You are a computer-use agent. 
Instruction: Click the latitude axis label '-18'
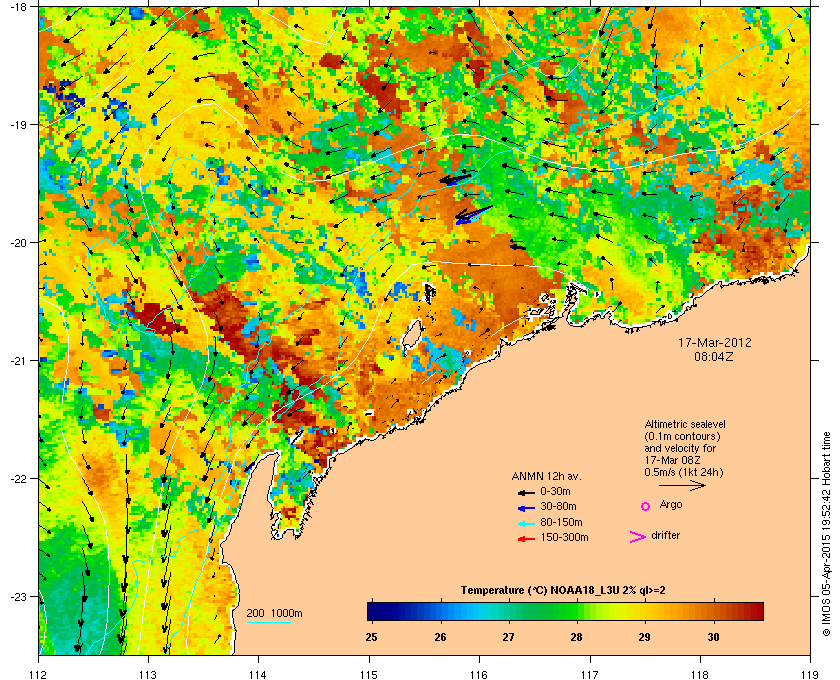click(x=18, y=6)
